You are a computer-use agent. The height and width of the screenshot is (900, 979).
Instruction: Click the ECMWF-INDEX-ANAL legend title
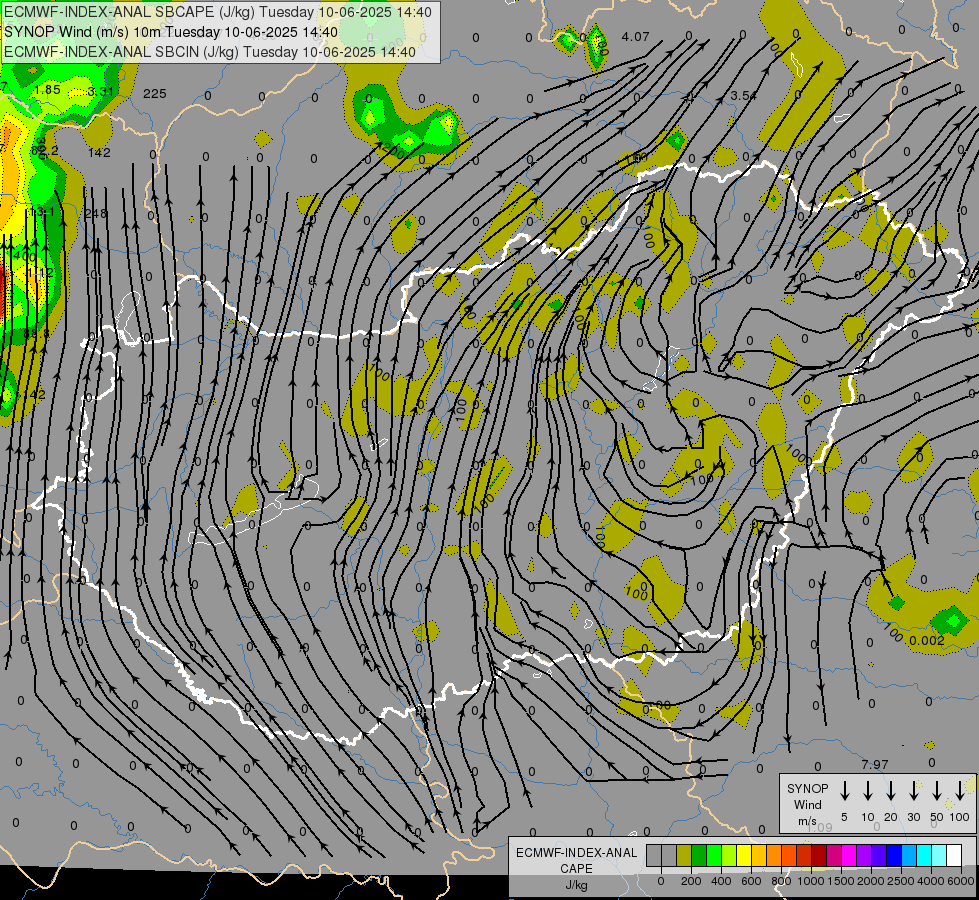click(x=576, y=853)
